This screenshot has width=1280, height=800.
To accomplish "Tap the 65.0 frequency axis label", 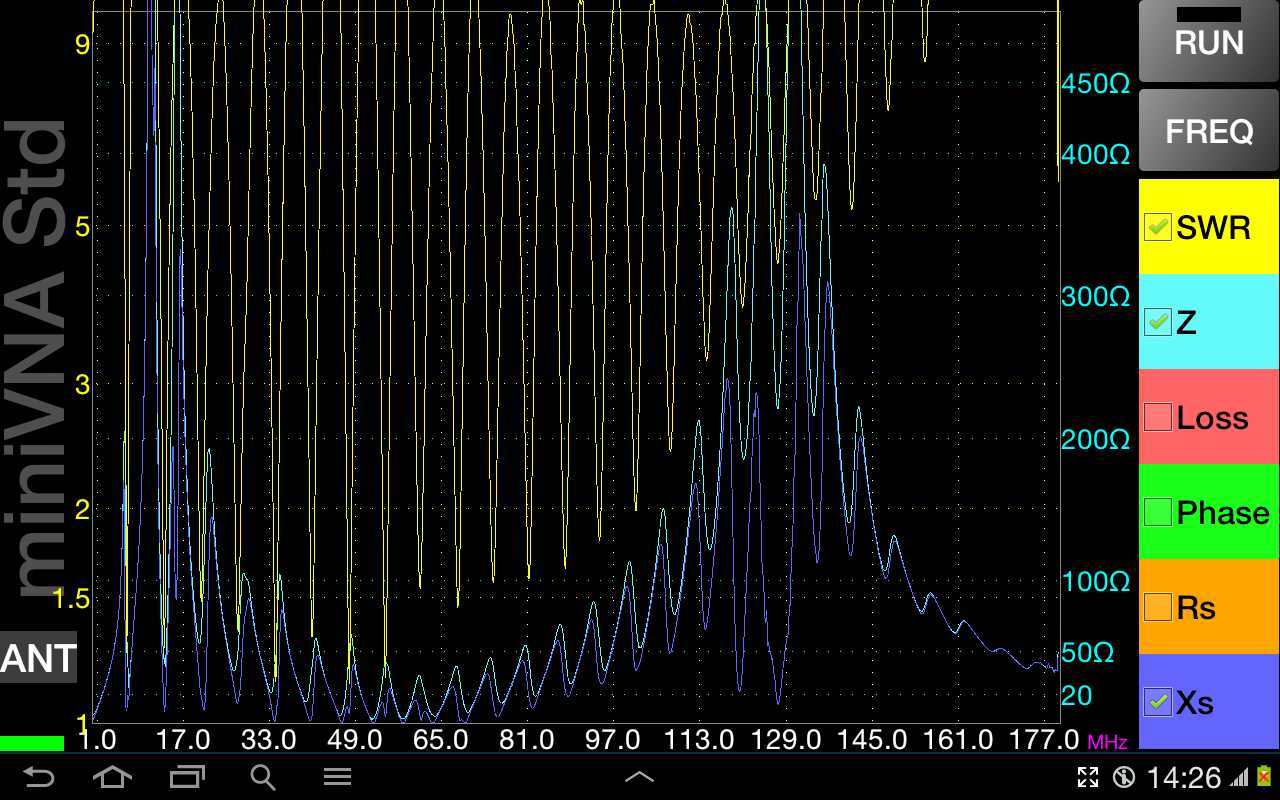I will pyautogui.click(x=441, y=740).
